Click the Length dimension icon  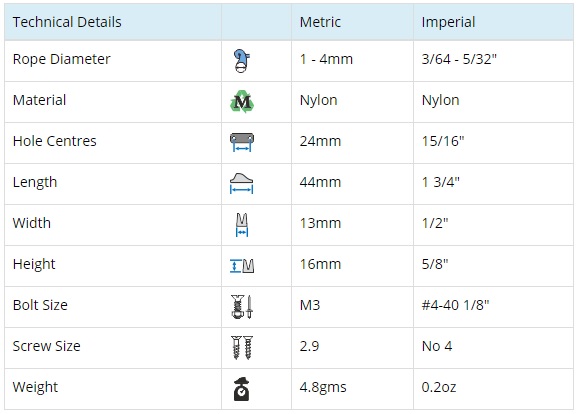click(241, 183)
